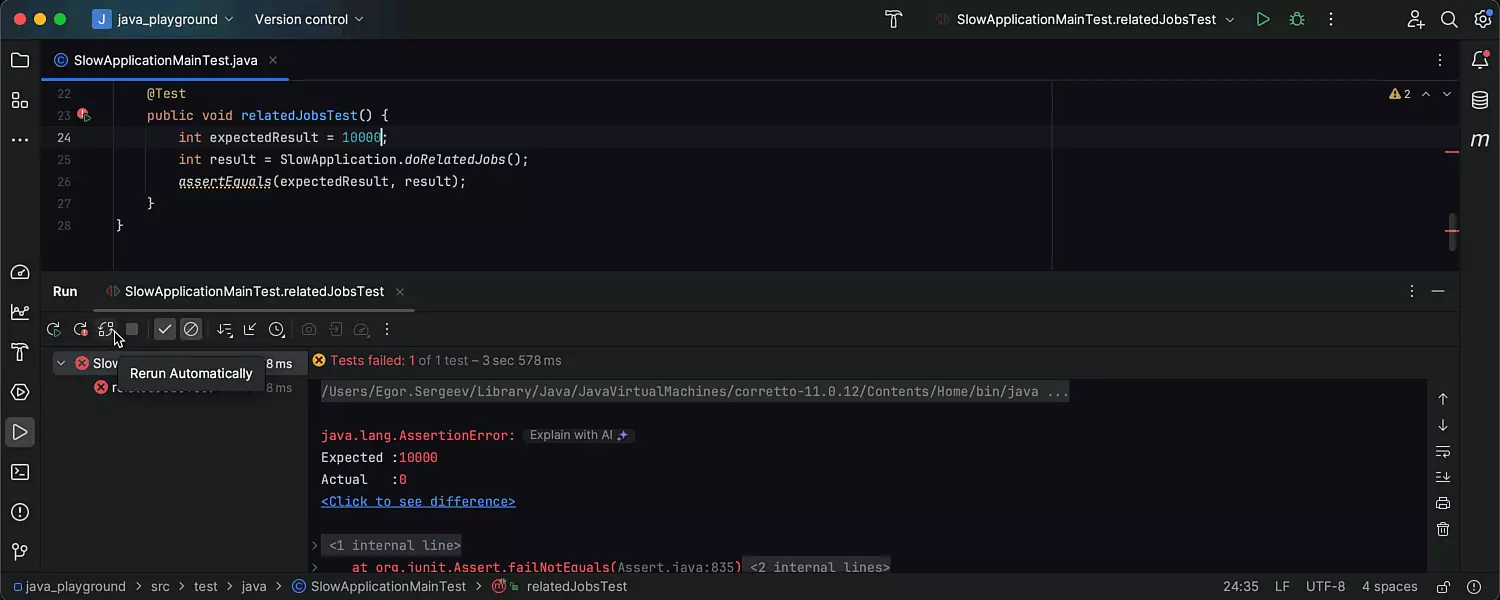Toggle Show Ignored tests filter
Viewport: 1500px width, 600px height.
pos(191,329)
